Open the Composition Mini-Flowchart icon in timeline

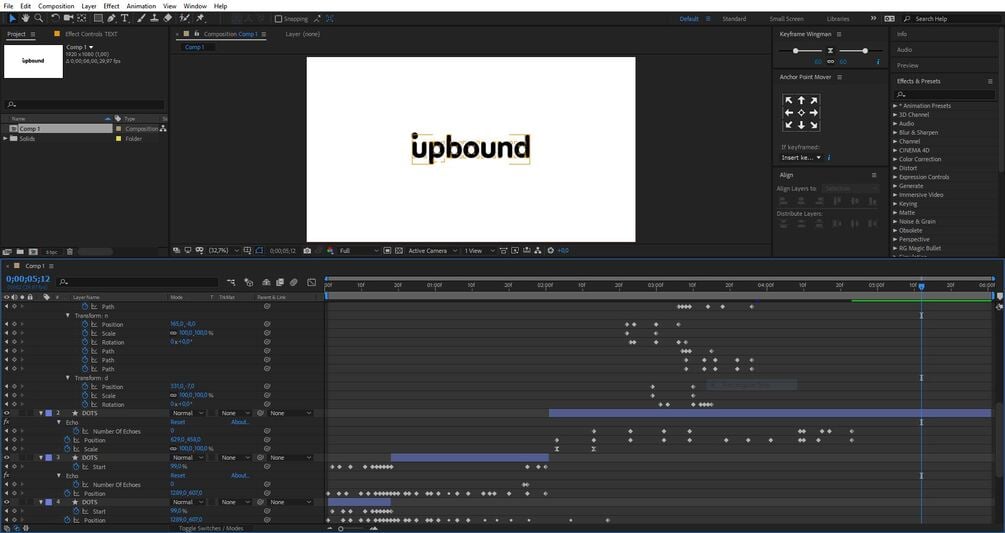tap(231, 282)
